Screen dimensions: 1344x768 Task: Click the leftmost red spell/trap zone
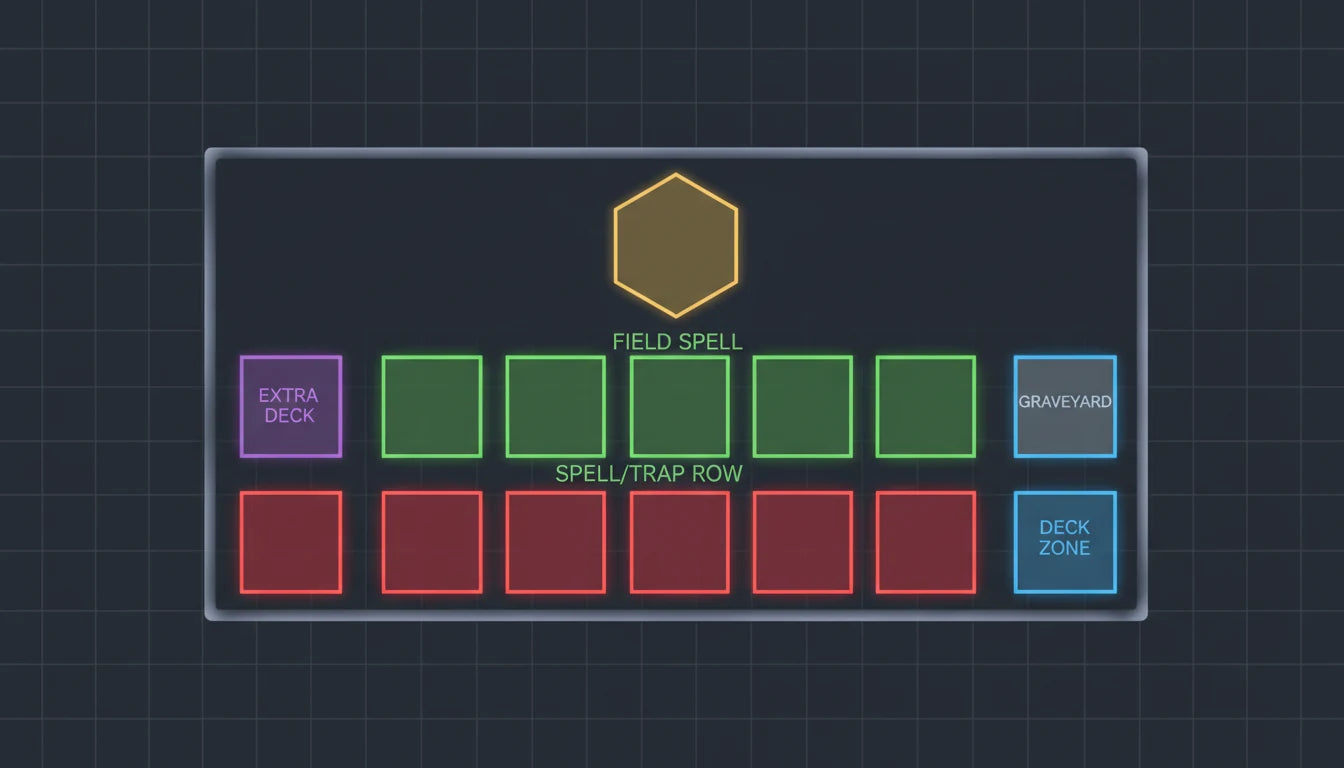[x=291, y=540]
